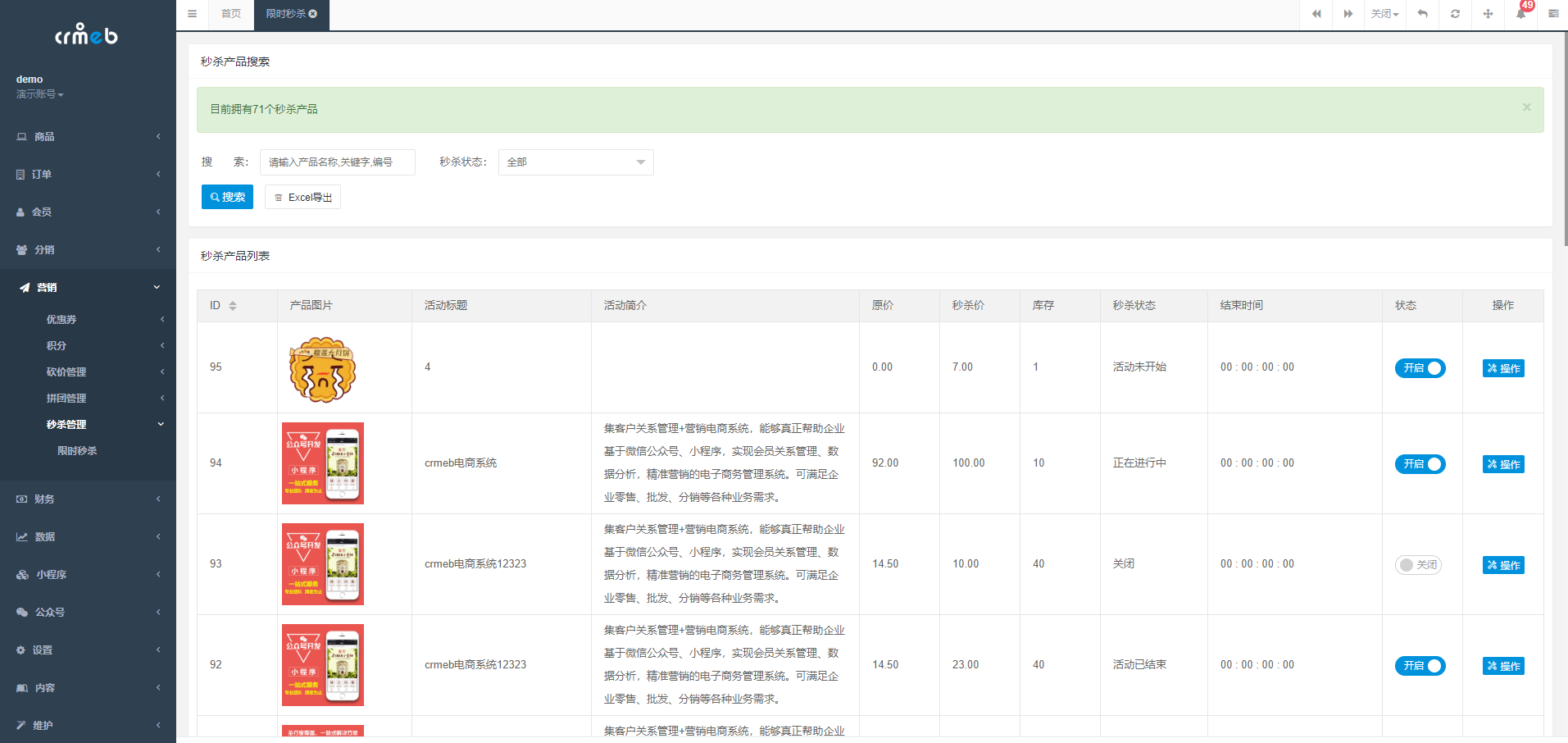Click 操作 button for product ID 93

pos(1503,565)
